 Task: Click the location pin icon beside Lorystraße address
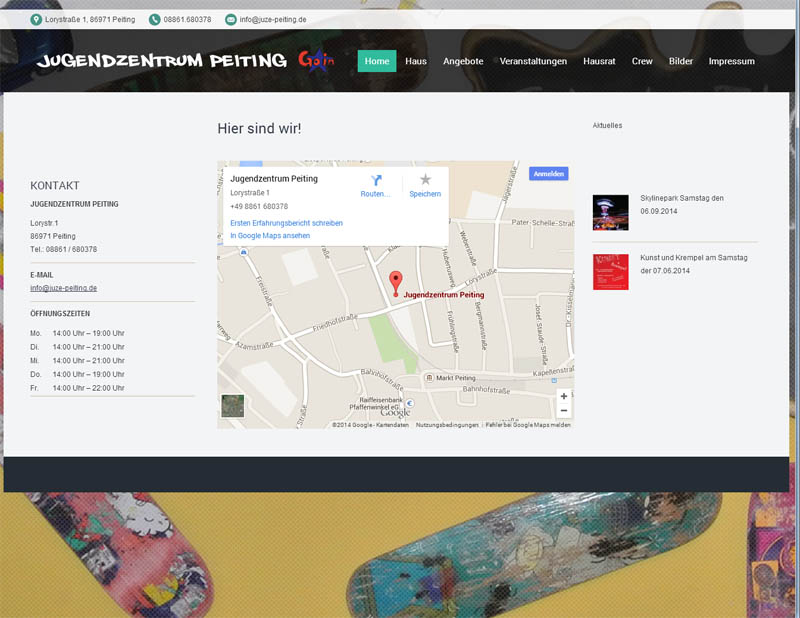tap(36, 20)
